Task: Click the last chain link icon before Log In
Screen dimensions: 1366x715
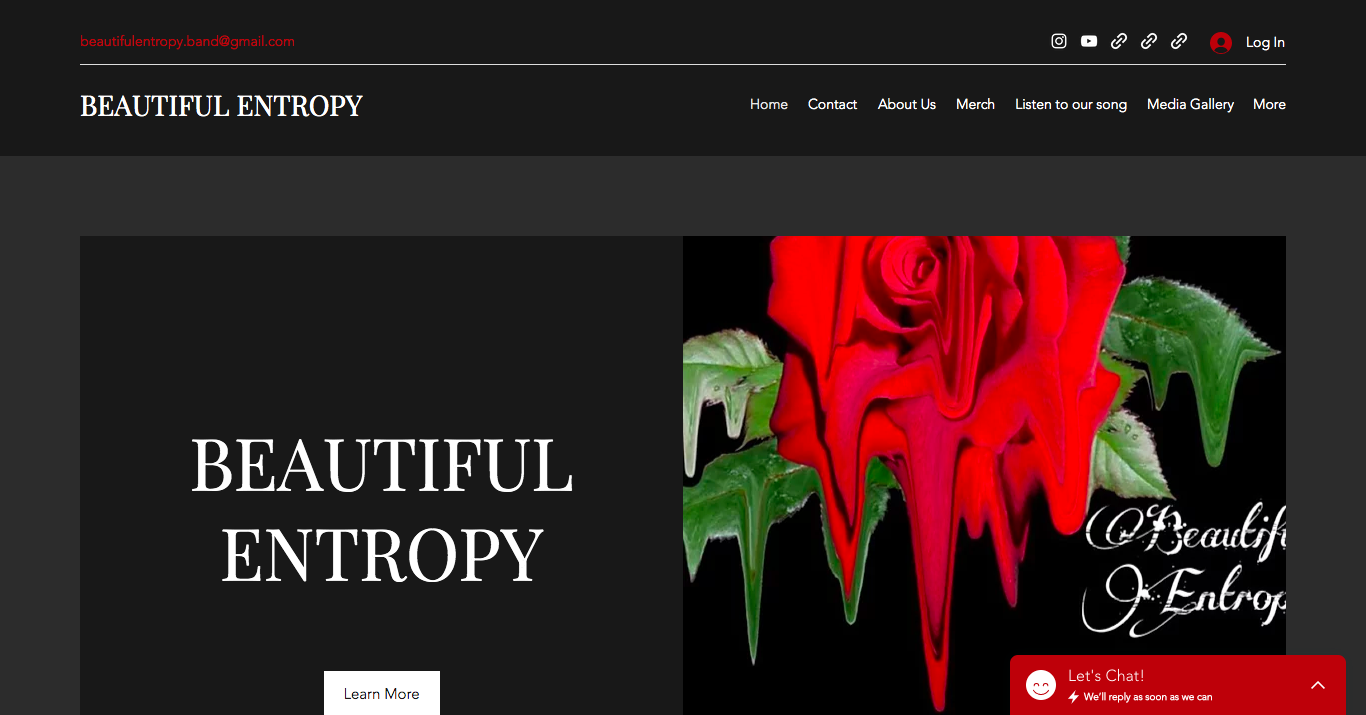Action: [1179, 41]
